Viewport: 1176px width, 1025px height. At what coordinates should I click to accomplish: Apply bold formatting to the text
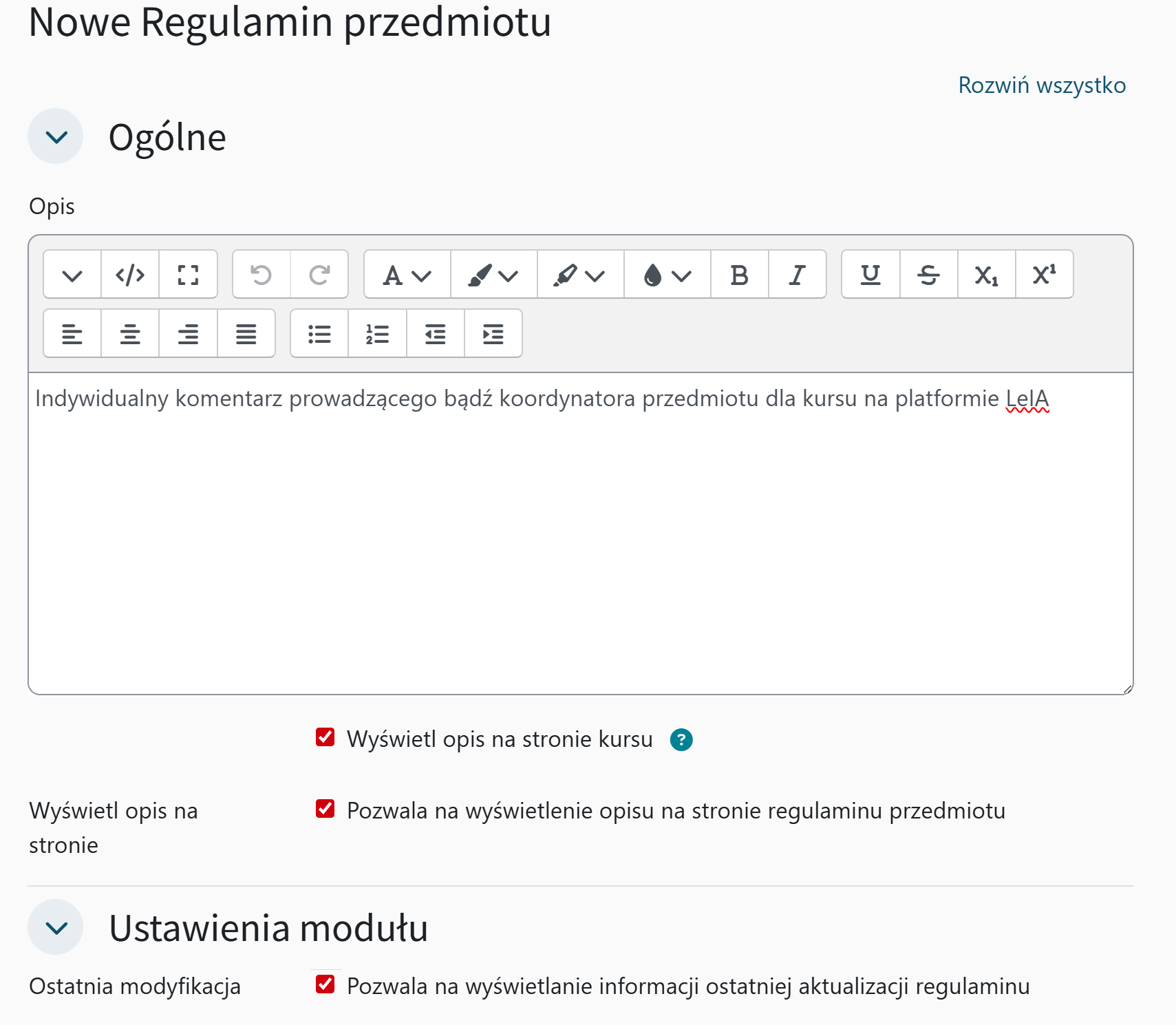pyautogui.click(x=739, y=275)
